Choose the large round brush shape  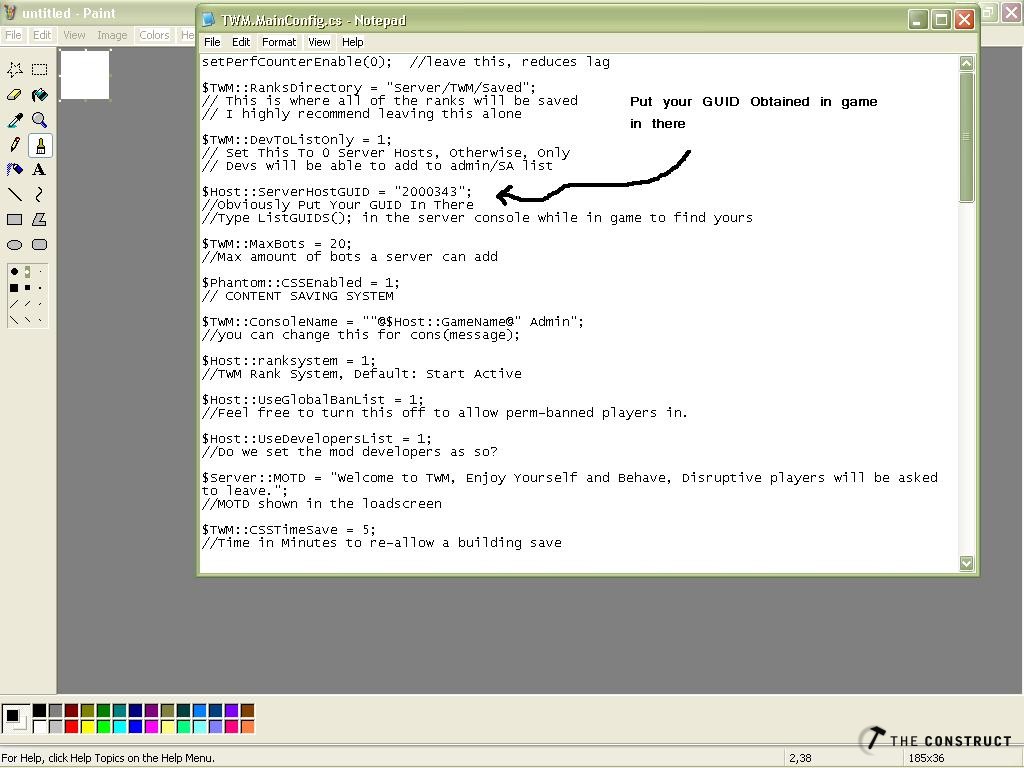14,271
